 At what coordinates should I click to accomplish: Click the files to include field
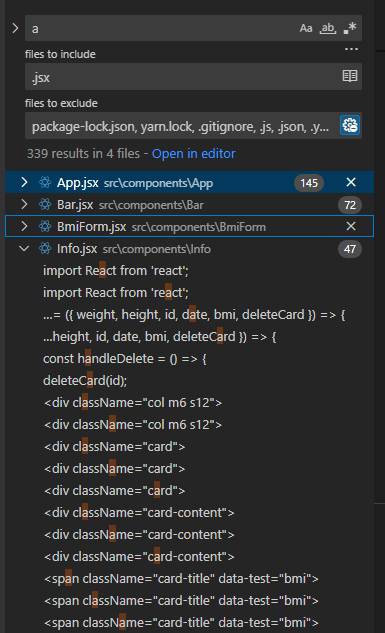click(x=182, y=76)
